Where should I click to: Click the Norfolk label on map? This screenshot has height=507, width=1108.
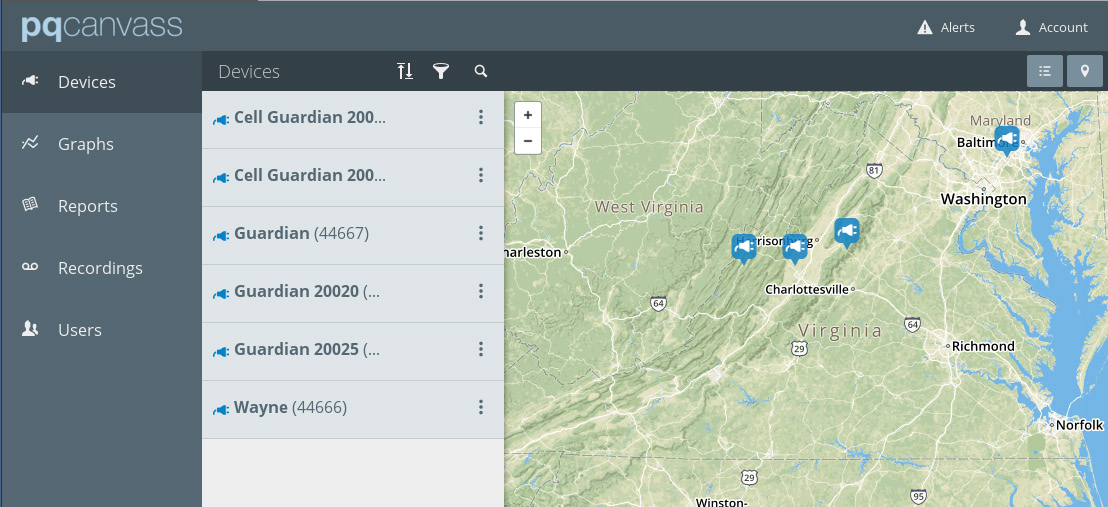(1079, 425)
